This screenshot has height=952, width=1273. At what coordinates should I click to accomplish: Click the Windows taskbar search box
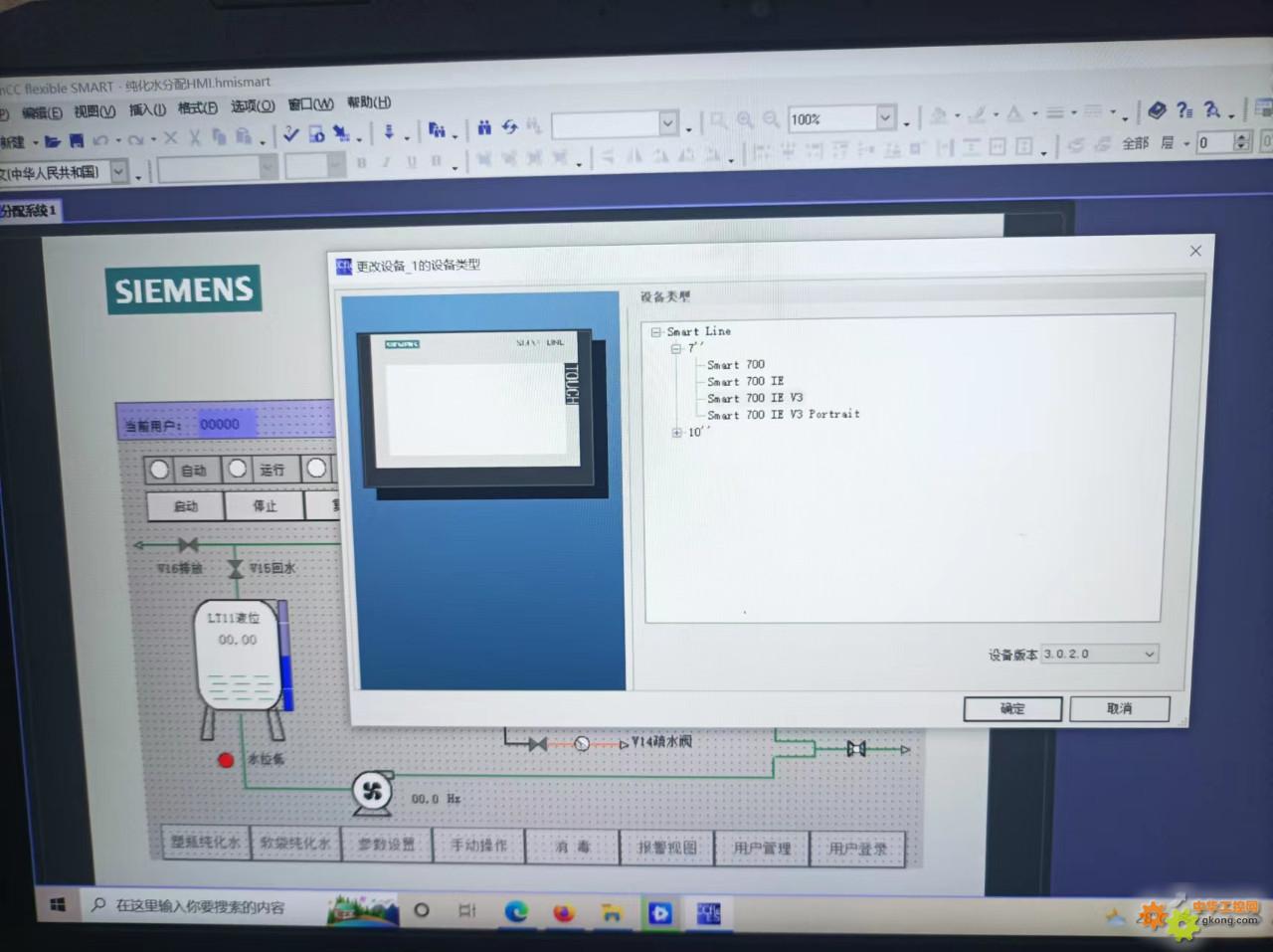pyautogui.click(x=199, y=906)
